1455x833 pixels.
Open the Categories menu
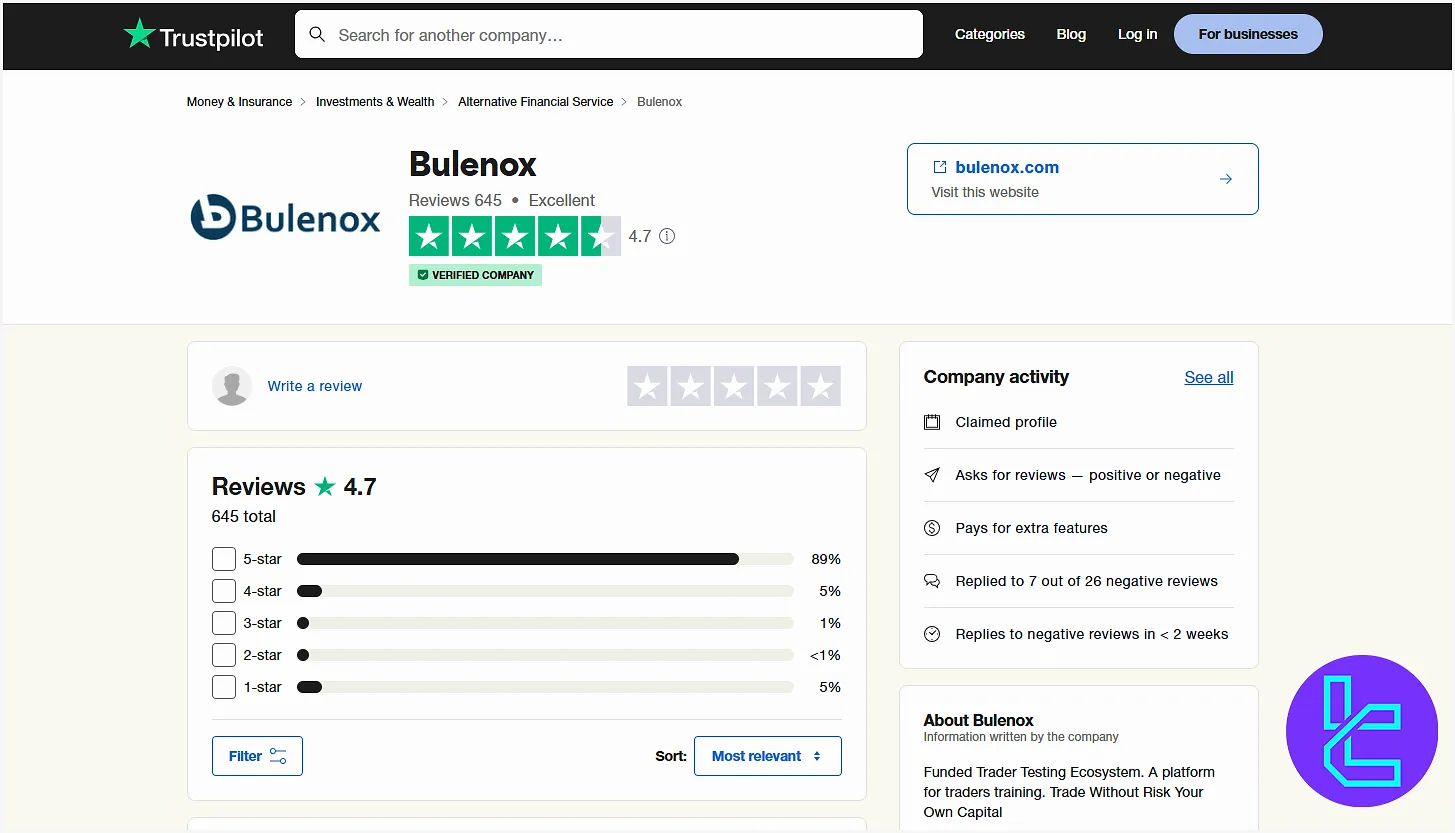click(x=989, y=34)
